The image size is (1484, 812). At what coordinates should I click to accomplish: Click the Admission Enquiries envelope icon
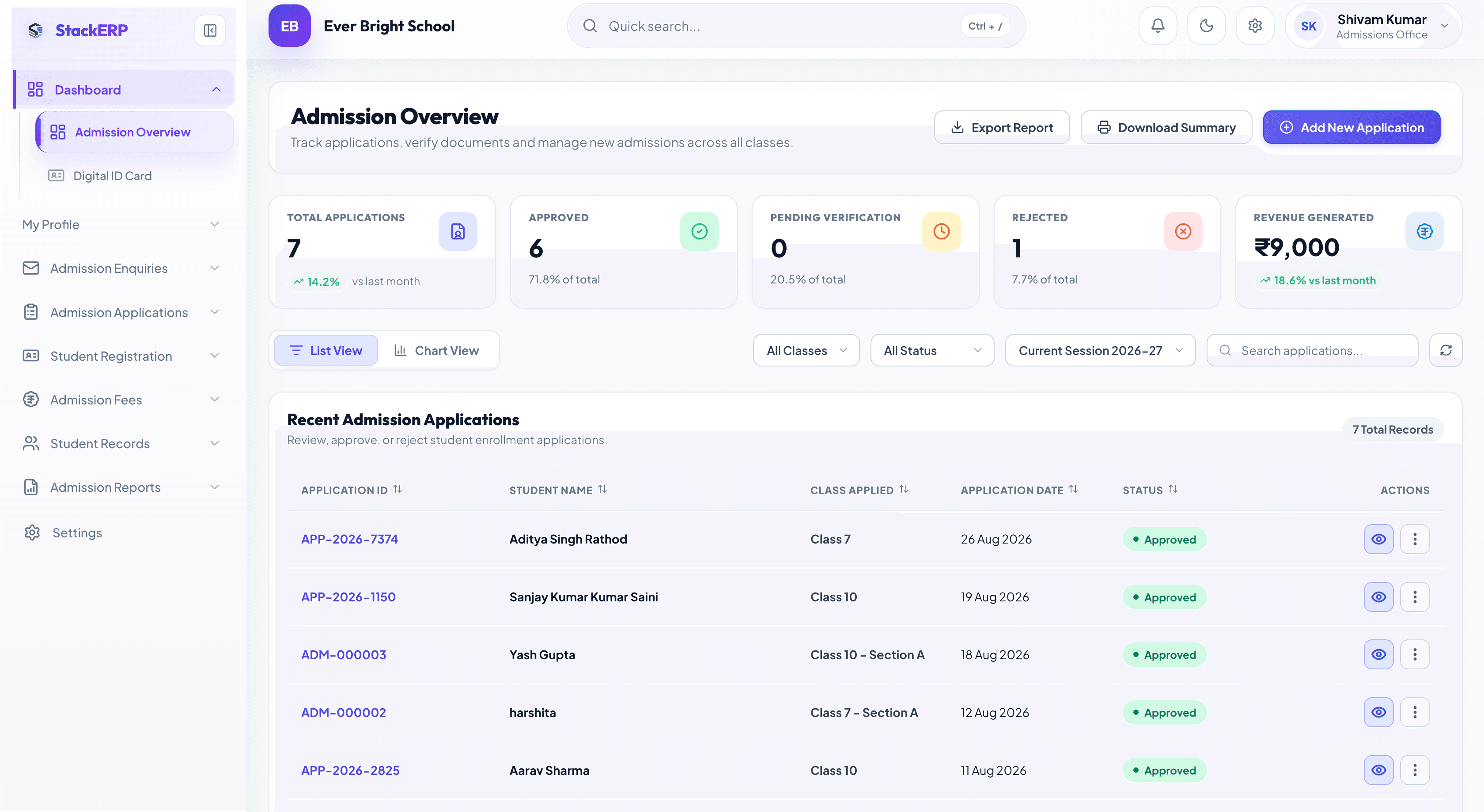coord(31,268)
